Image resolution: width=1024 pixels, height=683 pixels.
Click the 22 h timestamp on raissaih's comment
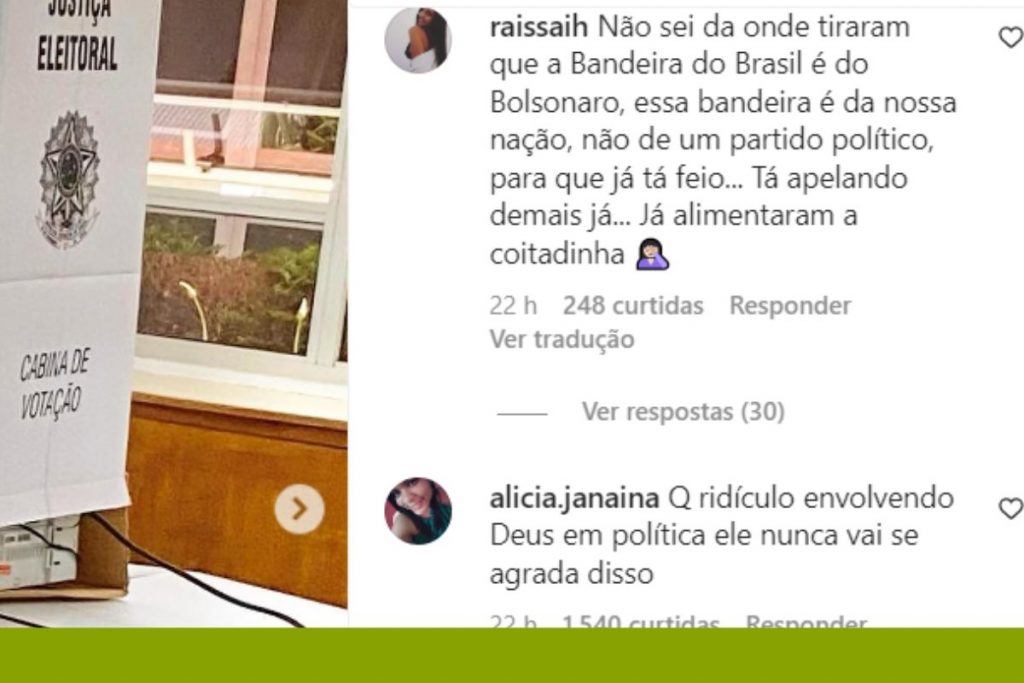[x=513, y=306]
